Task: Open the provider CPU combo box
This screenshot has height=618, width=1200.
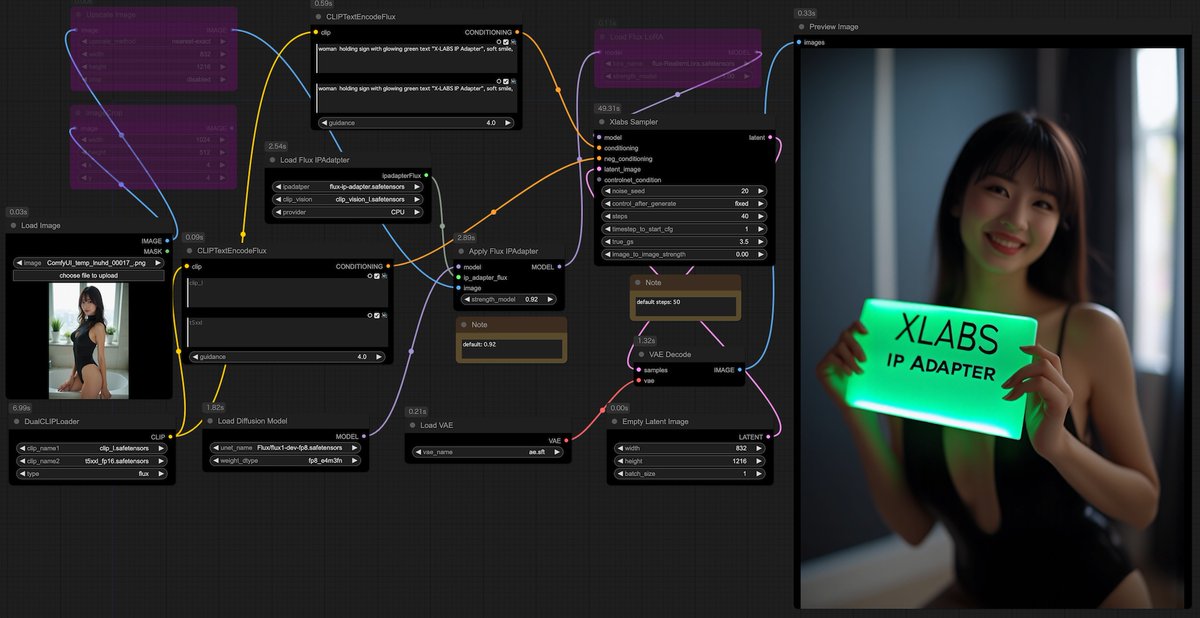Action: coord(348,212)
